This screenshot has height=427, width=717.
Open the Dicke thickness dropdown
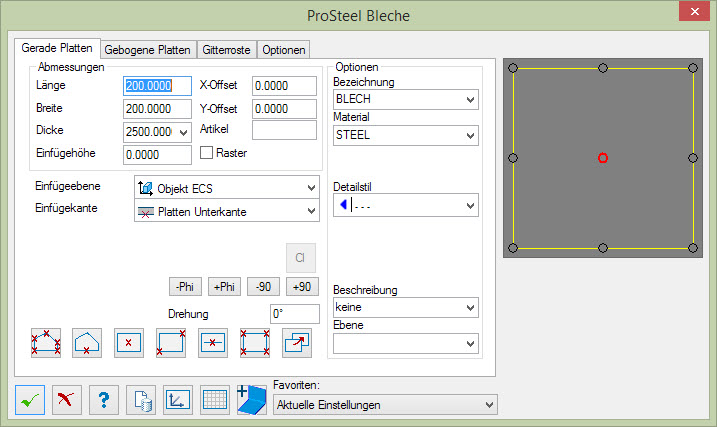tap(183, 133)
